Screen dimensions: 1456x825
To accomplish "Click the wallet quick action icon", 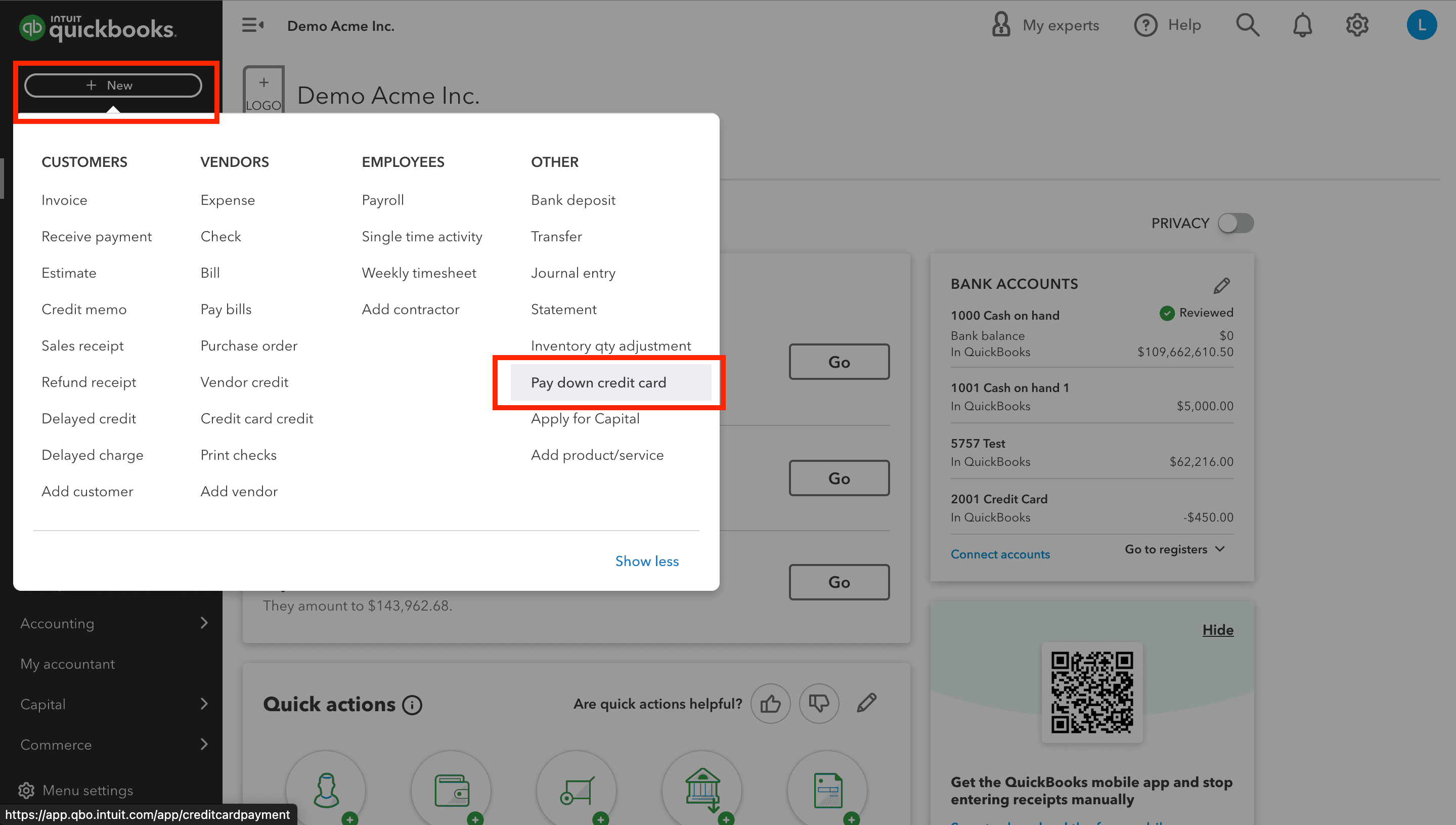I will 451,789.
